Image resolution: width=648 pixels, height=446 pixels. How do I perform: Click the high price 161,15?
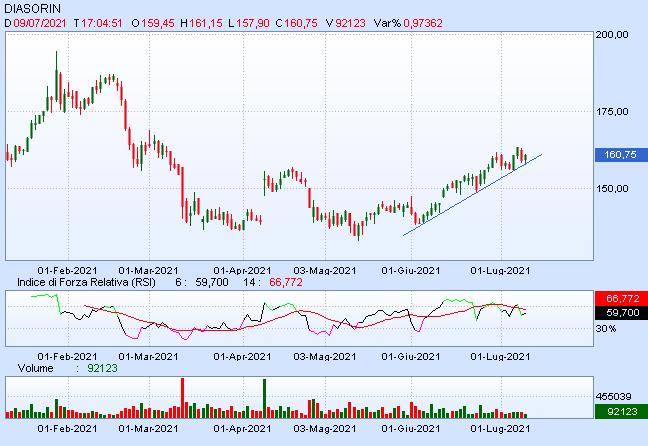point(206,23)
